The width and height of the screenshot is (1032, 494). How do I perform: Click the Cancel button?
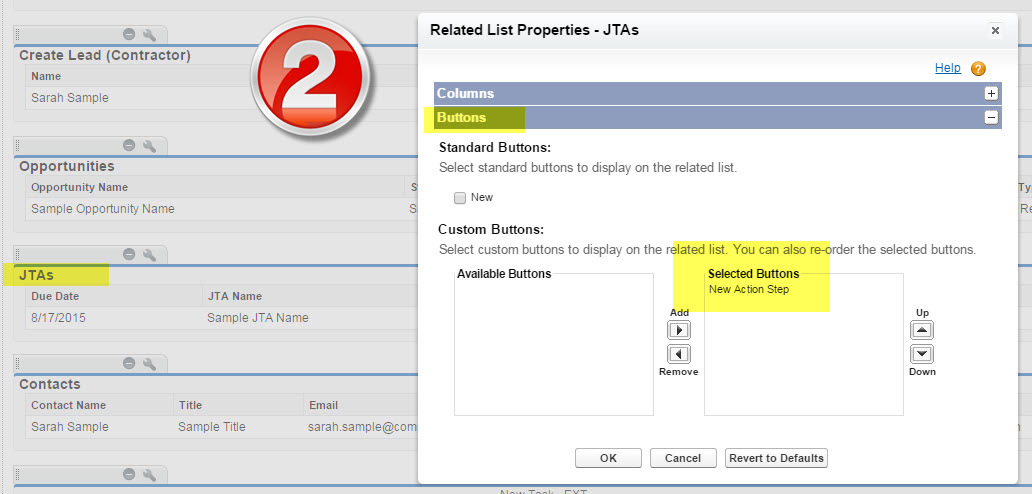coord(683,458)
